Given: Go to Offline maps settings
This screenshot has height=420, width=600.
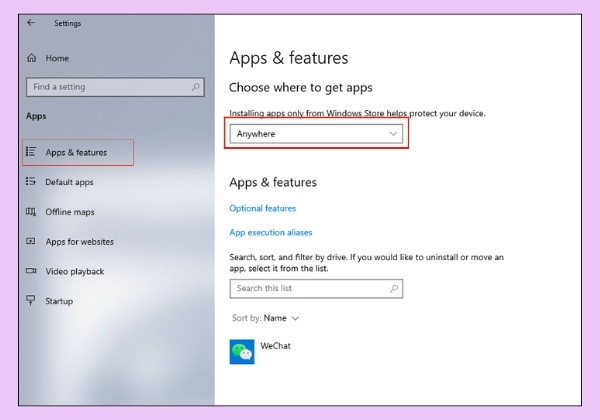Looking at the screenshot, I should (70, 212).
